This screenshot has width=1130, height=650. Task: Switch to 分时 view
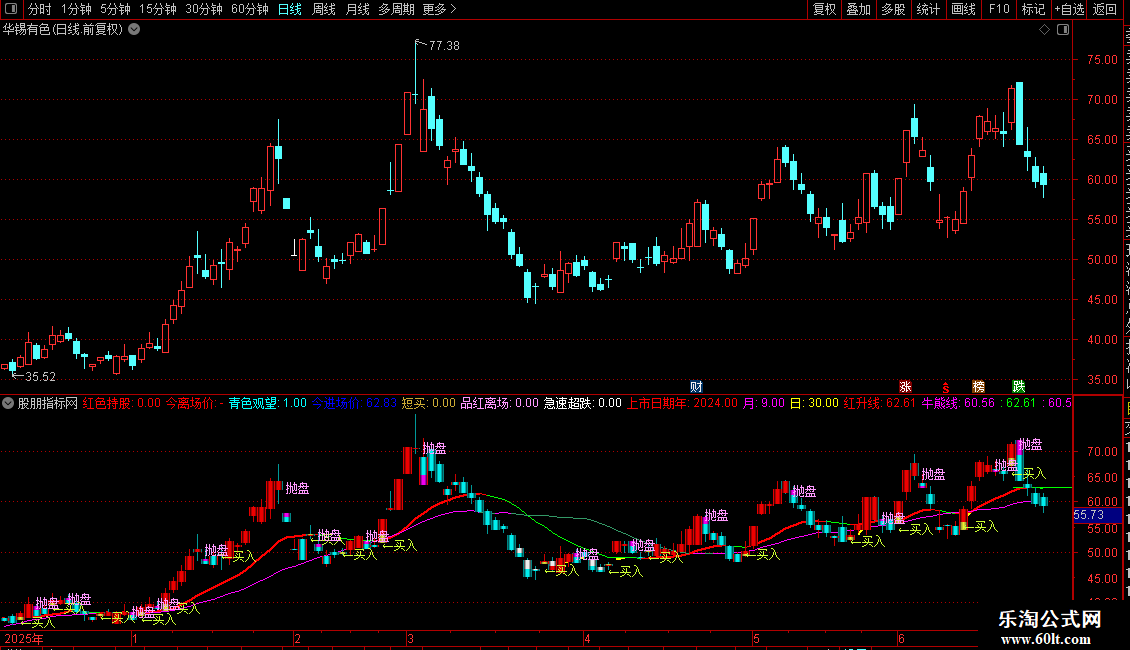(40, 9)
